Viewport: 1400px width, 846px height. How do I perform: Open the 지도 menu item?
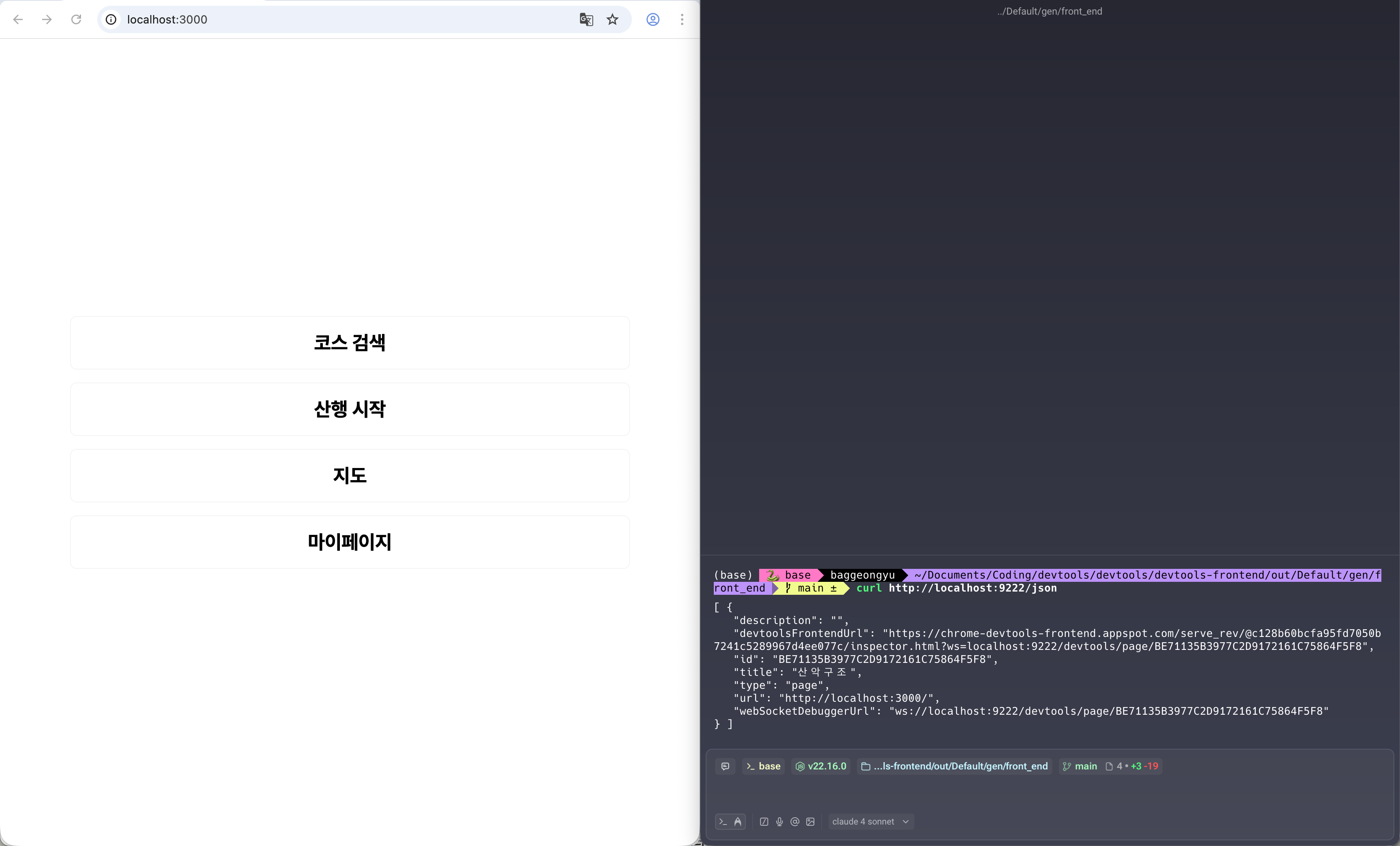350,476
